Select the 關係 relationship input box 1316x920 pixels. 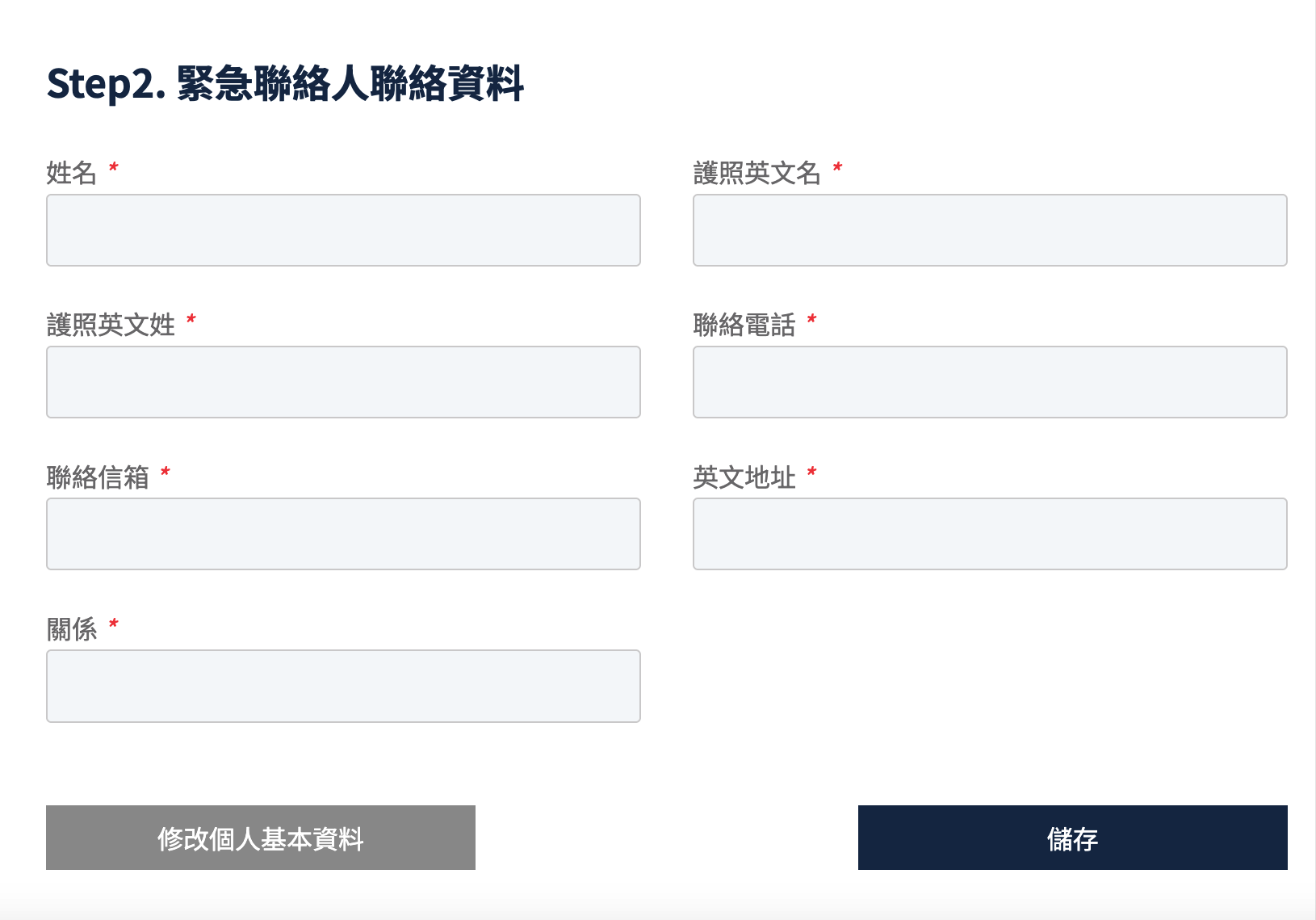coord(343,686)
